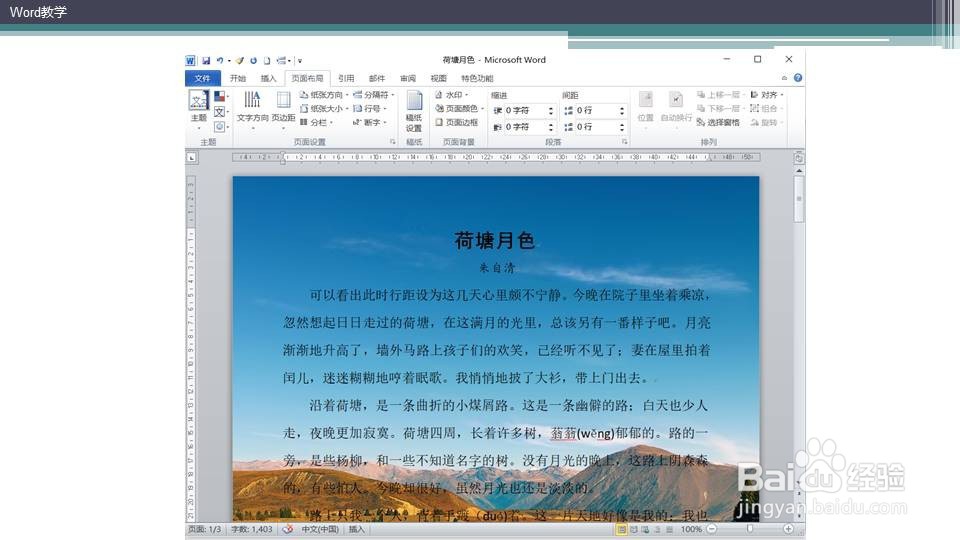Switch to the Insert (插入) ribbon tab
960x540 pixels.
(268, 78)
